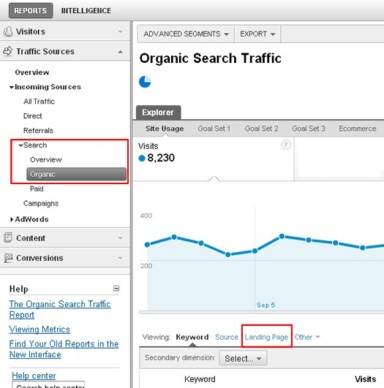Open the Viewing Metrics help link
The width and height of the screenshot is (384, 388).
(x=39, y=329)
